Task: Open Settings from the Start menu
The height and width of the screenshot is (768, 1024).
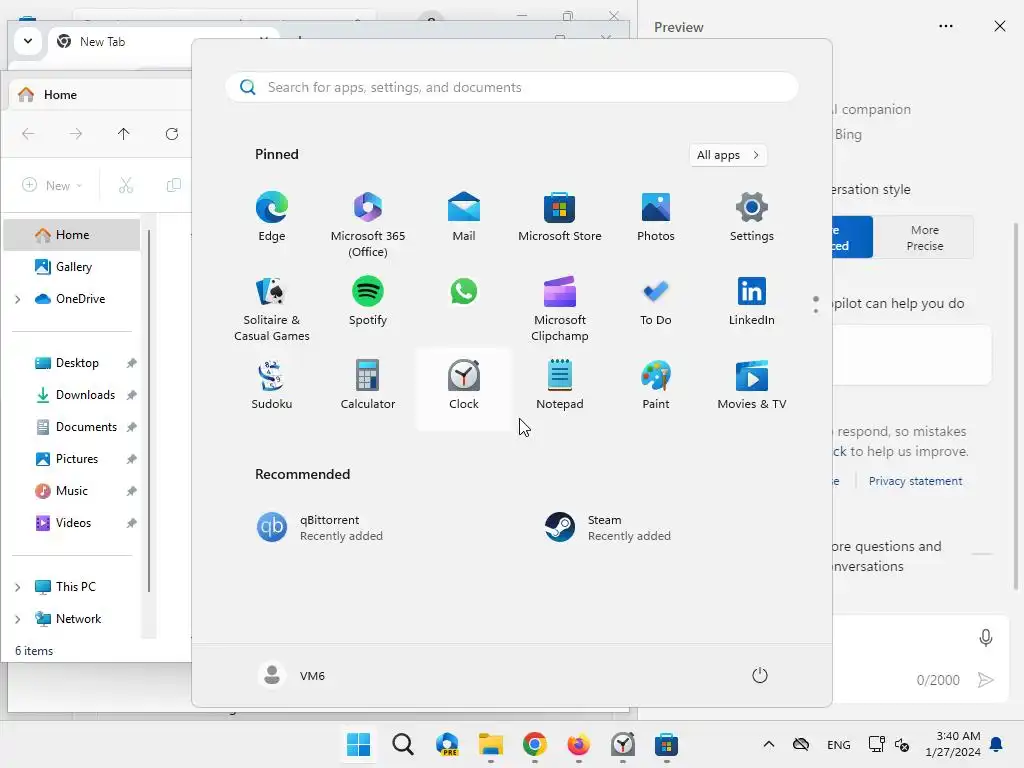Action: pyautogui.click(x=752, y=217)
